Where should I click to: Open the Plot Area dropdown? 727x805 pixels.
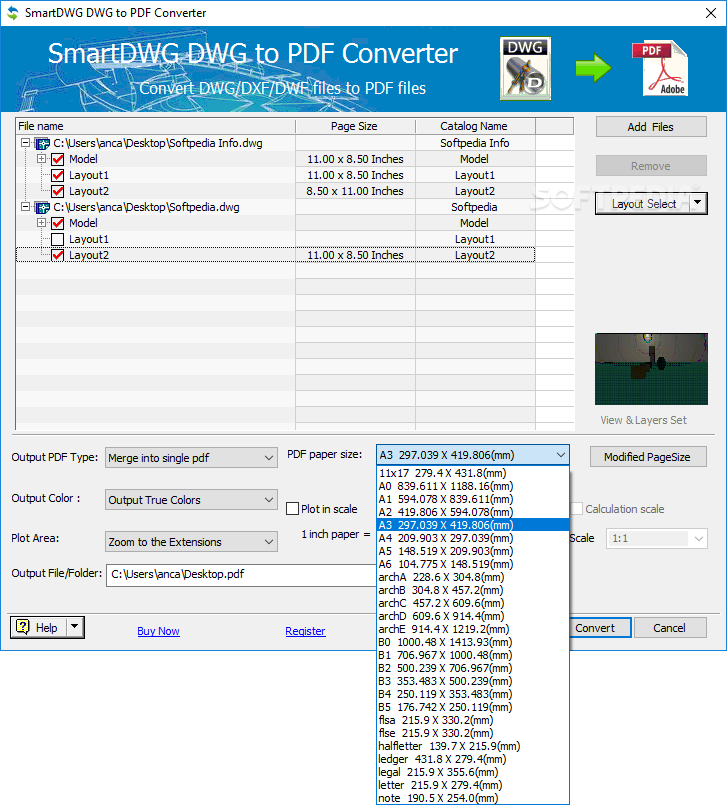[269, 542]
